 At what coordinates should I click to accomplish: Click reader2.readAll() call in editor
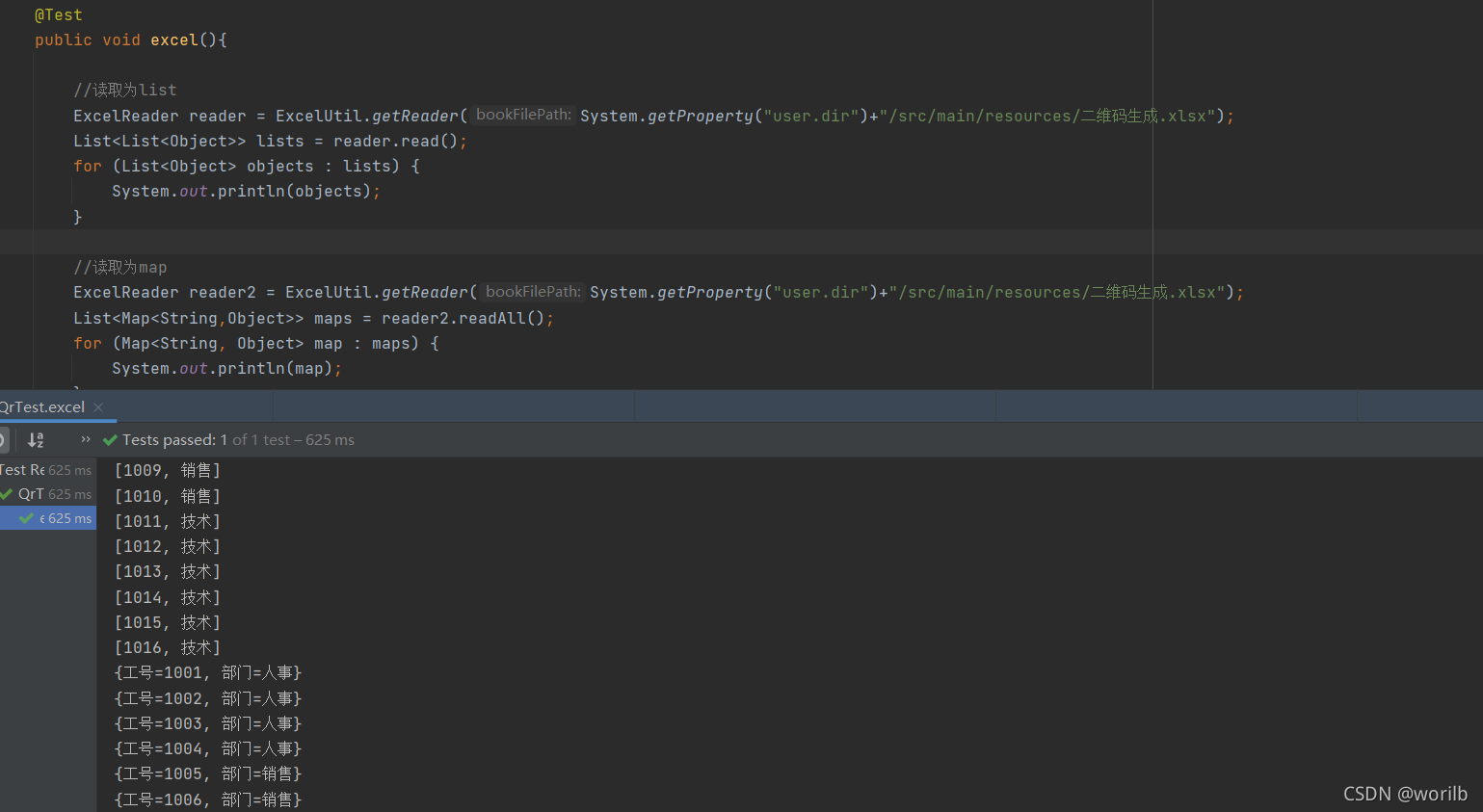click(x=463, y=319)
